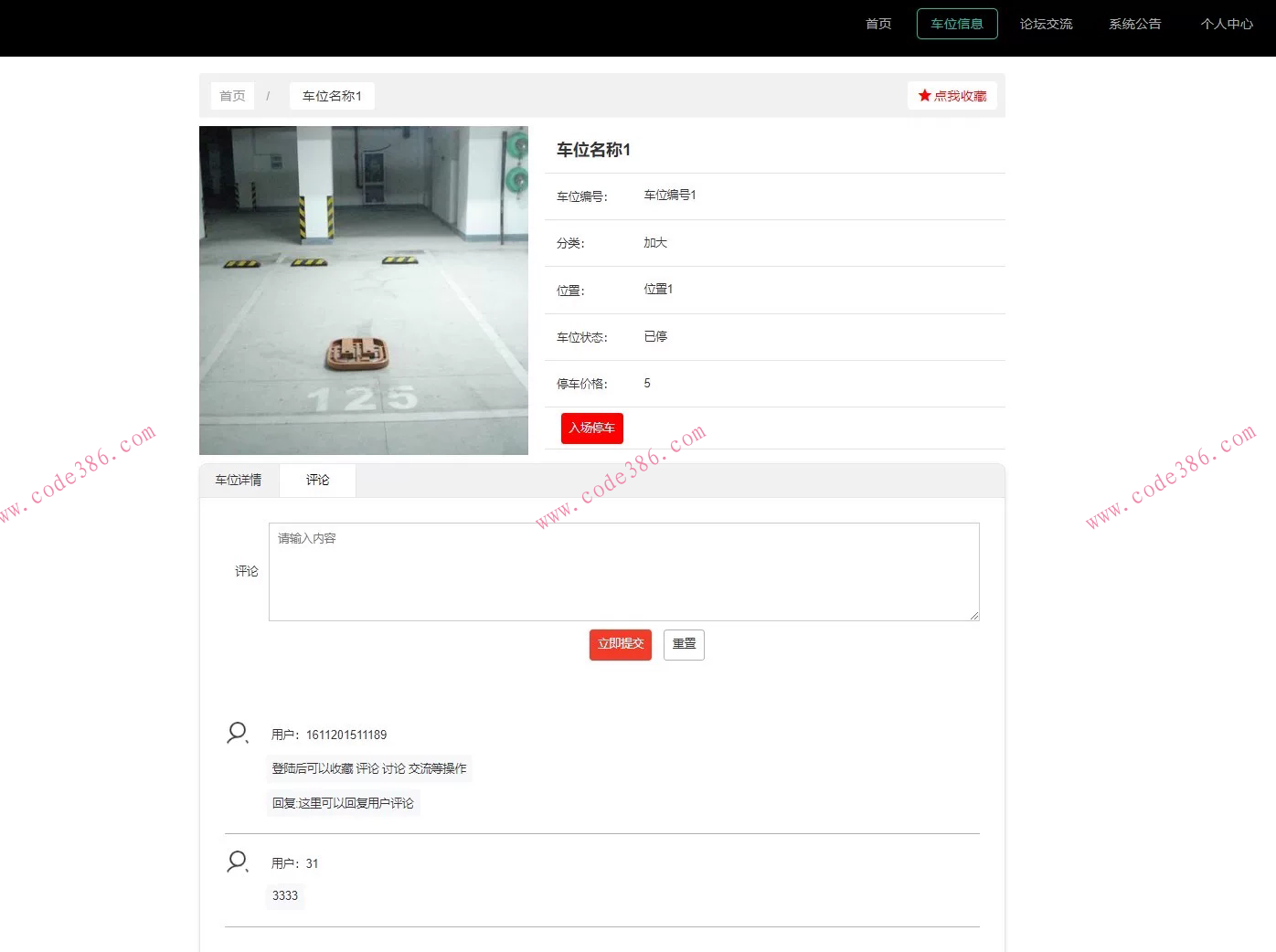1276x952 pixels.
Task: Select the 评论 comments tab
Action: point(317,480)
